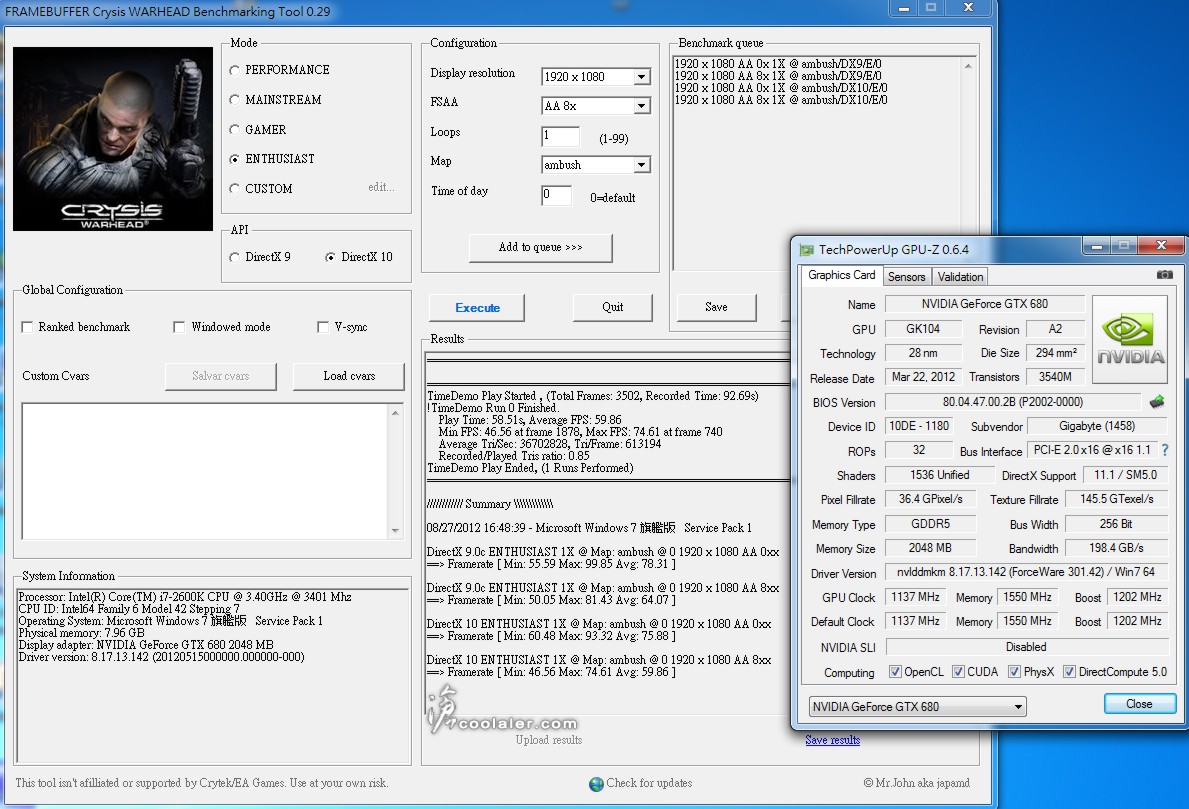Click the Upload results link
Viewport: 1189px width, 809px height.
click(x=549, y=740)
